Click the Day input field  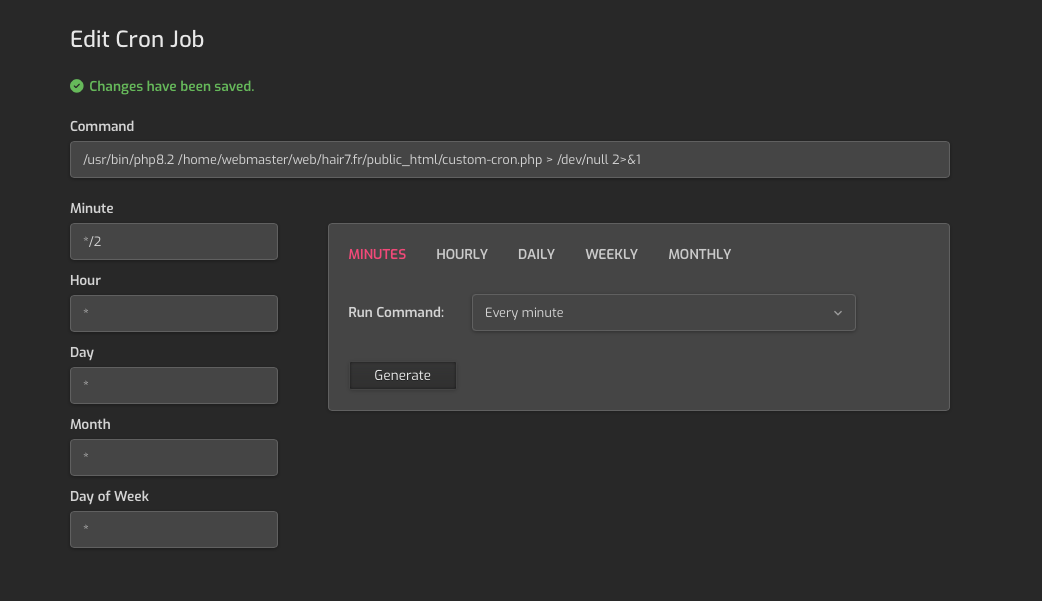coord(174,386)
